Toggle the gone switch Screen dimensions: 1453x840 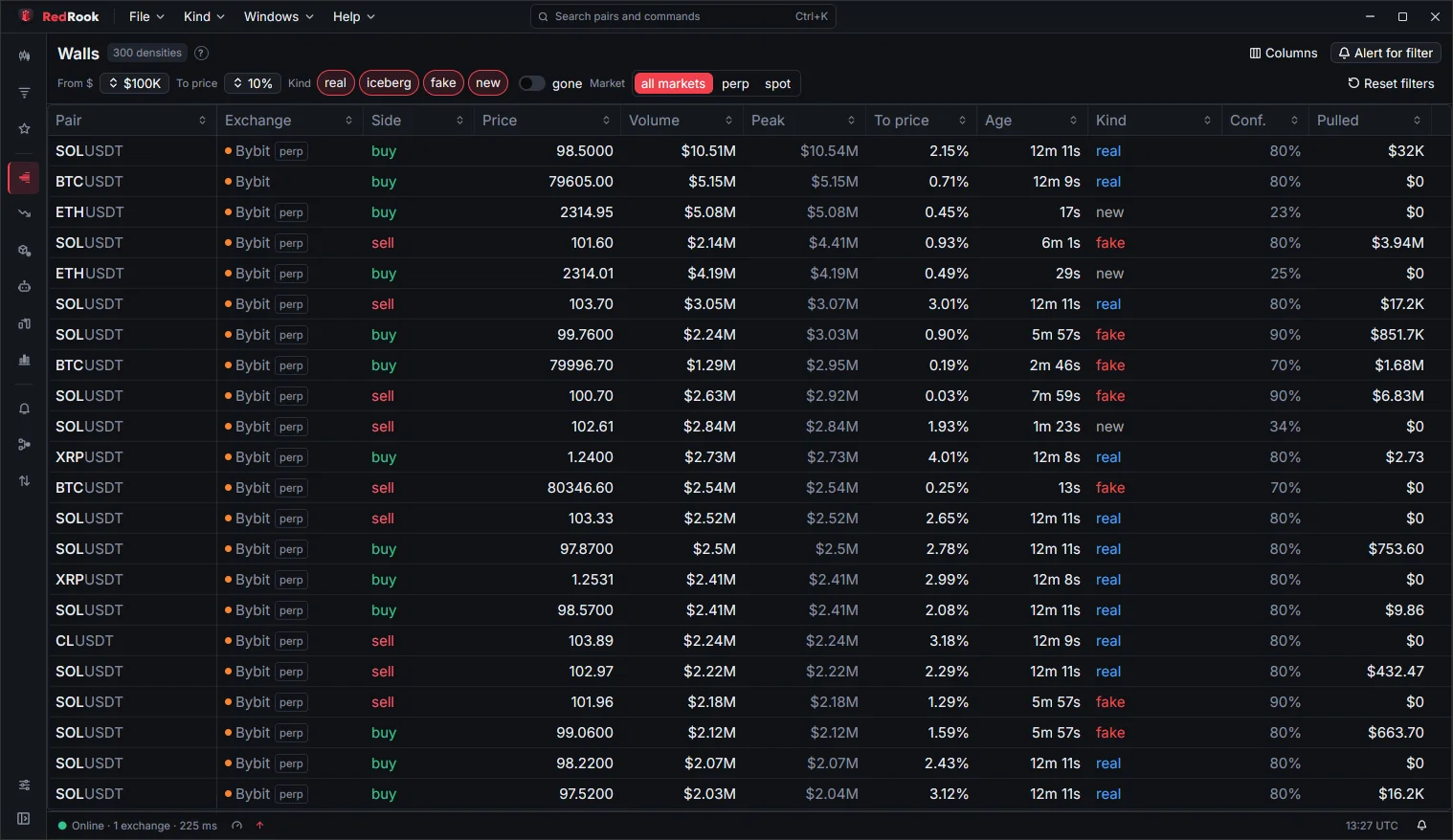(531, 83)
